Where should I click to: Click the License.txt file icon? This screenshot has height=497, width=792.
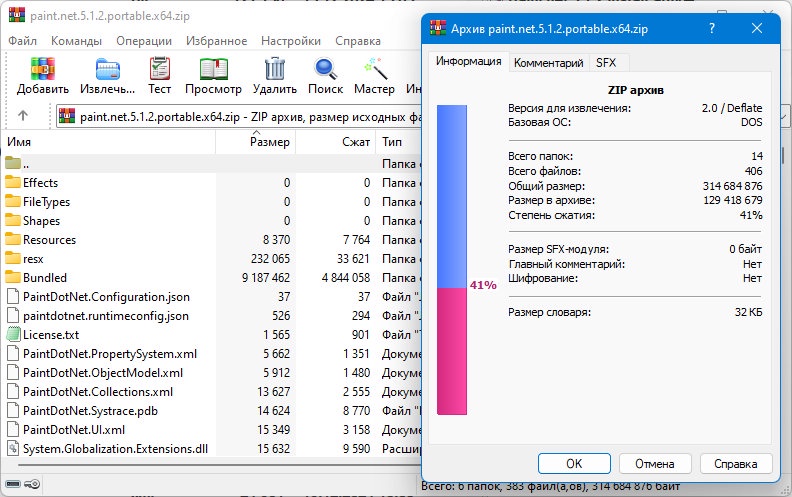tap(13, 334)
